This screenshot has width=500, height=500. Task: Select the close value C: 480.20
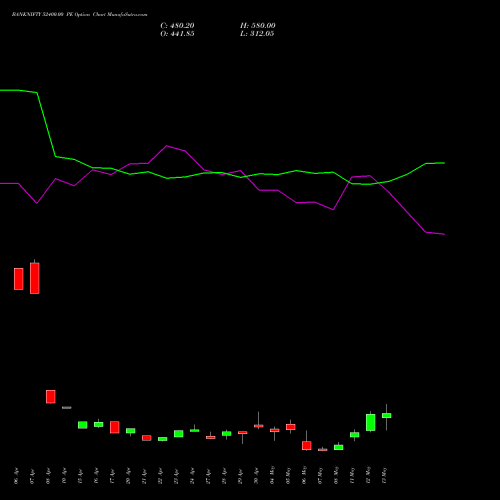tap(177, 26)
